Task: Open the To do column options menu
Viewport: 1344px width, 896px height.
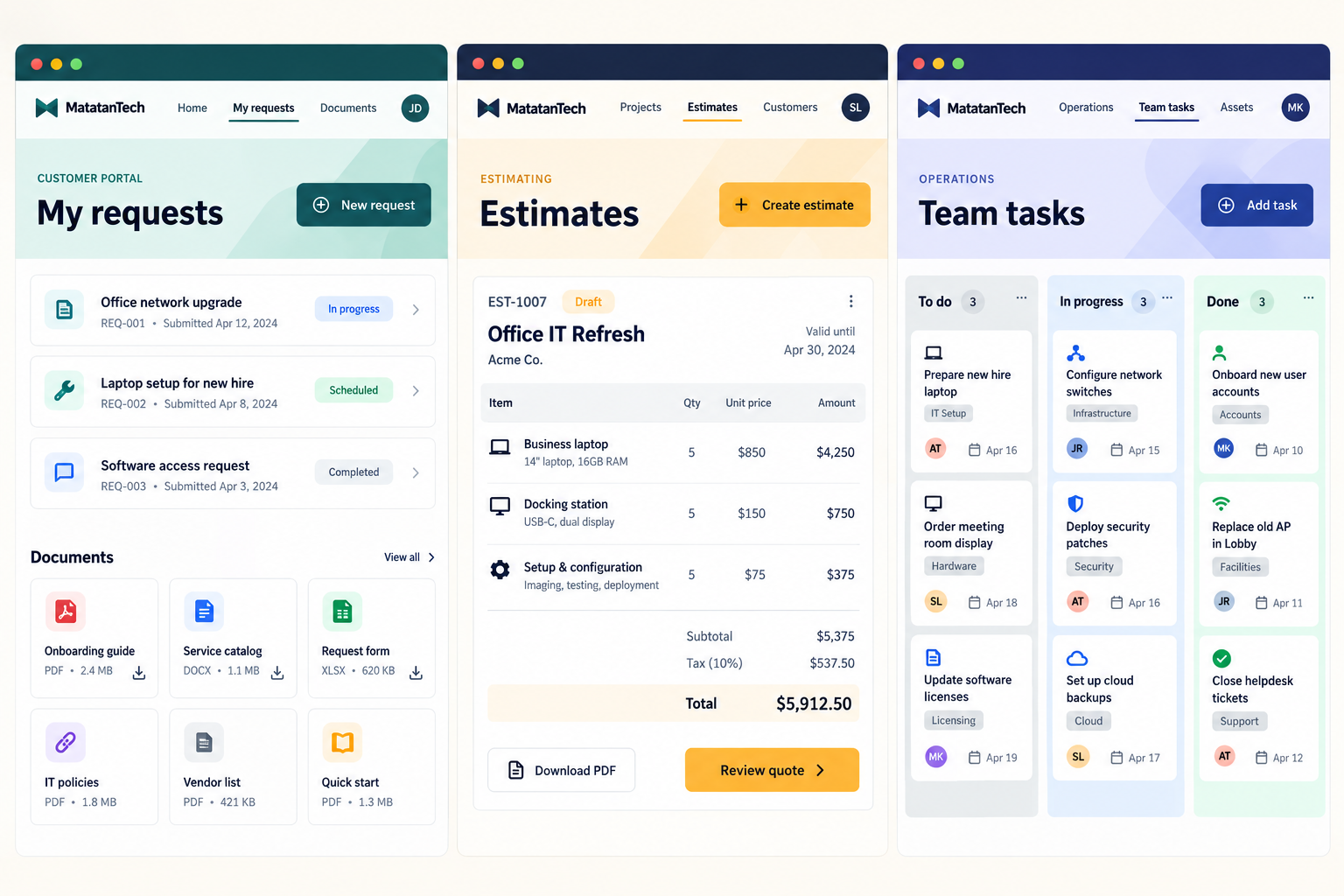Action: pos(1021,298)
